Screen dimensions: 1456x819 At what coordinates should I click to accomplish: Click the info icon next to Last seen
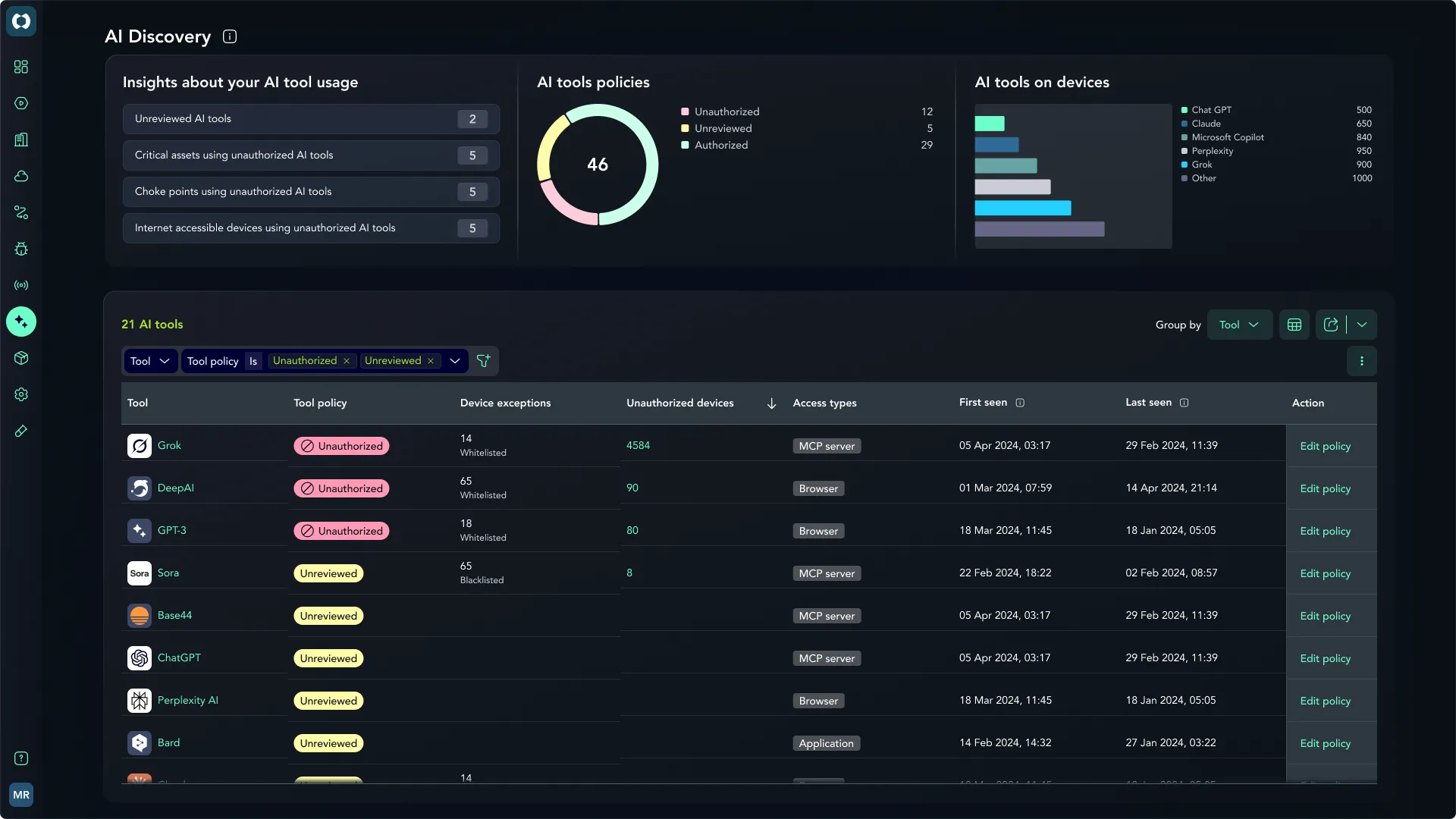[x=1185, y=403]
